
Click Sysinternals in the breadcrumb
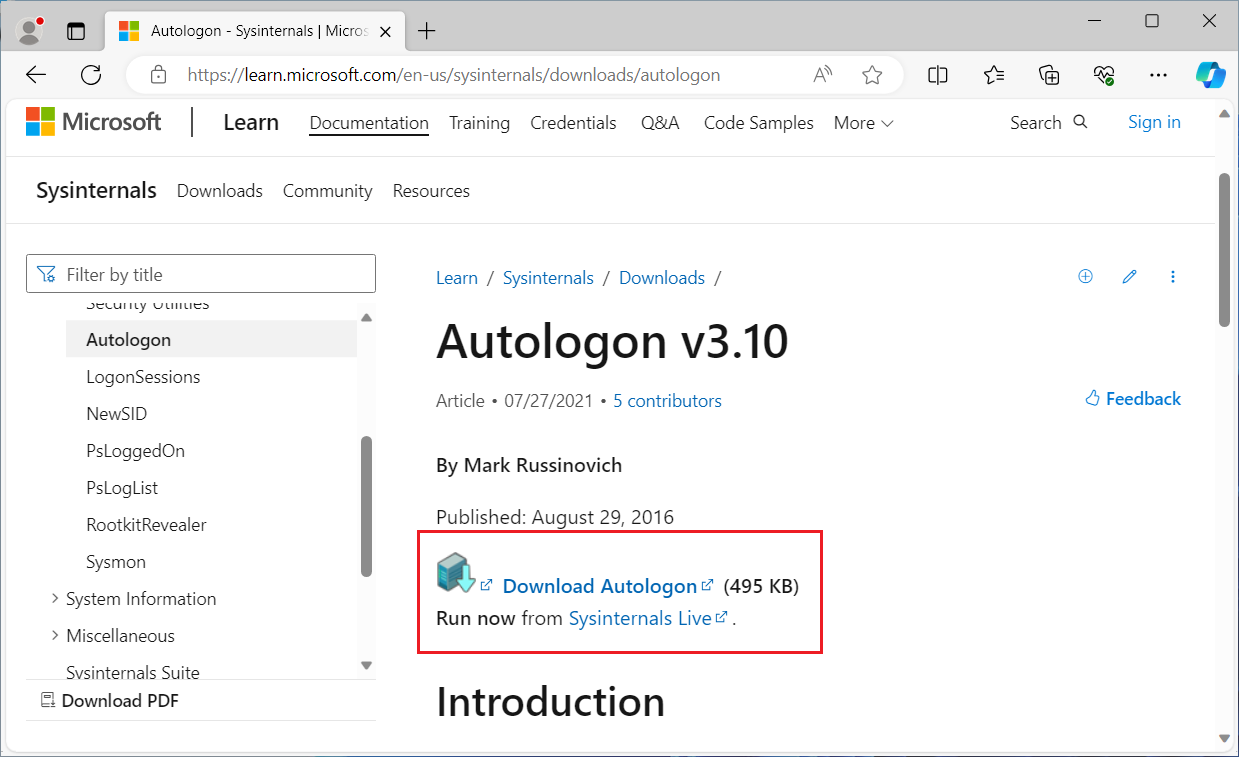(x=548, y=278)
